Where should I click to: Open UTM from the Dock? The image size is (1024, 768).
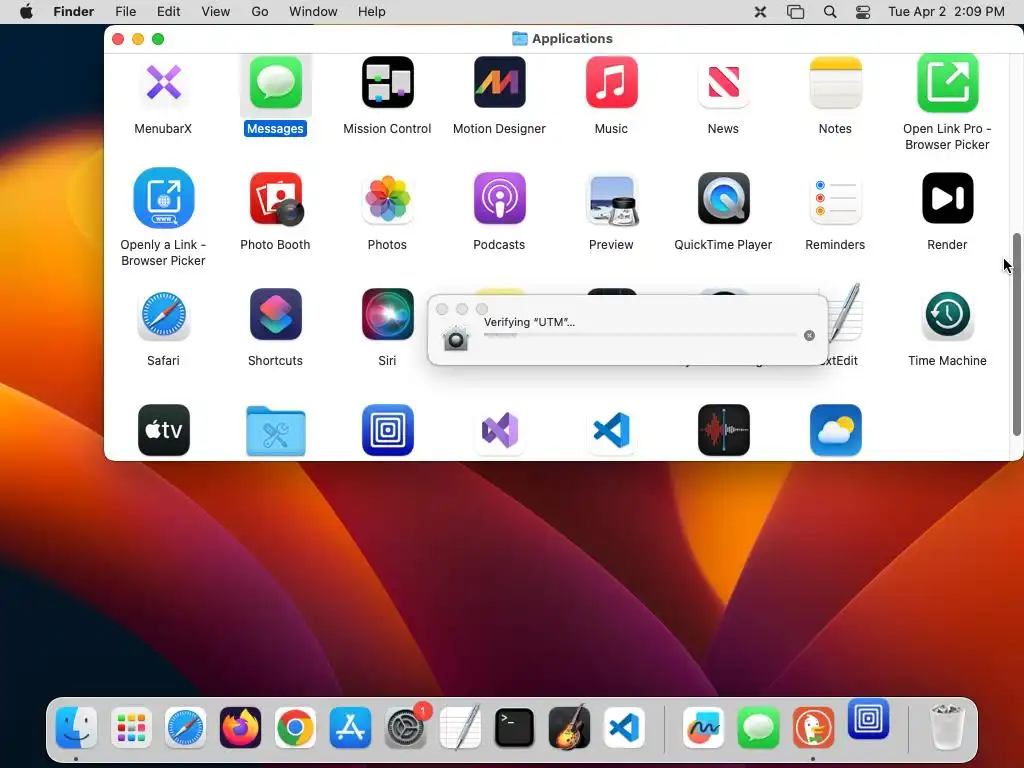point(869,719)
